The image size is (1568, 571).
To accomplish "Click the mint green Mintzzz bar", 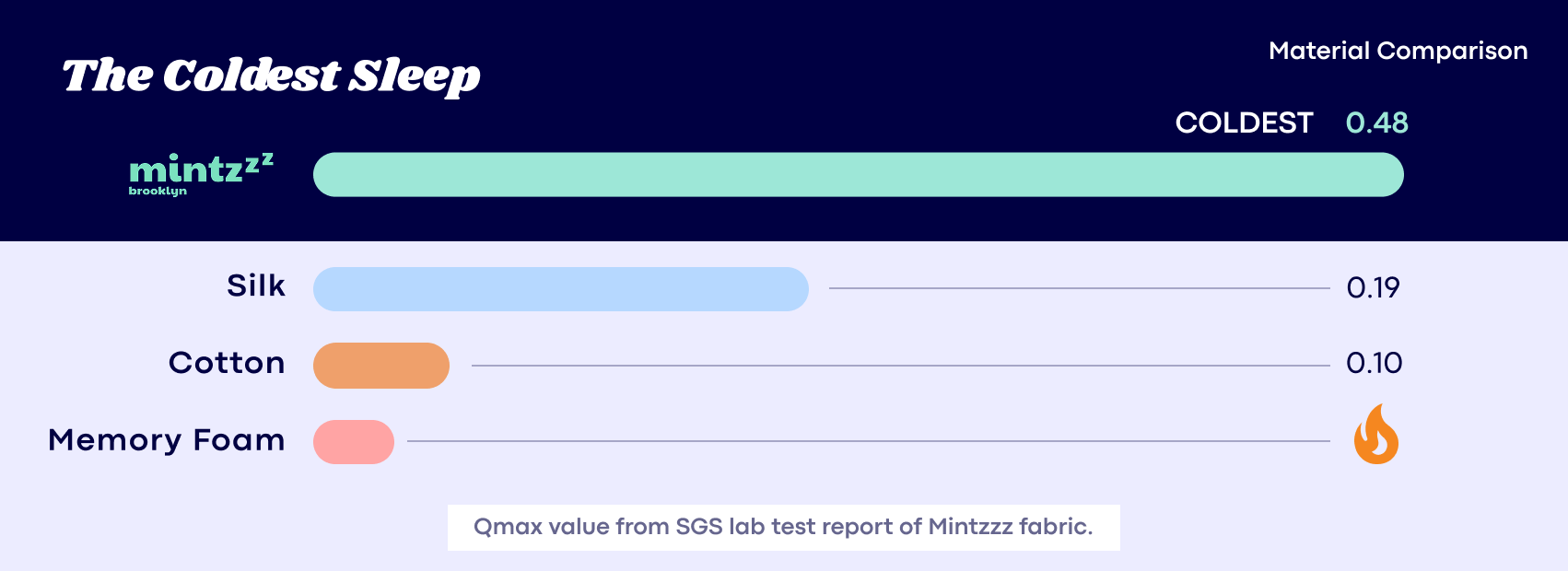I will point(858,175).
